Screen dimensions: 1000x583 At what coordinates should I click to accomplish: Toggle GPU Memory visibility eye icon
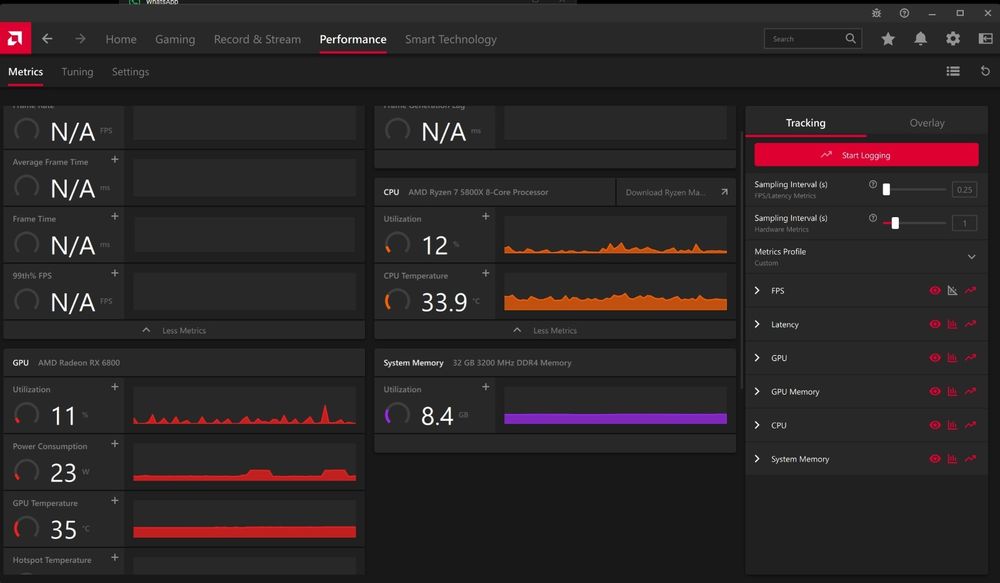pyautogui.click(x=935, y=391)
